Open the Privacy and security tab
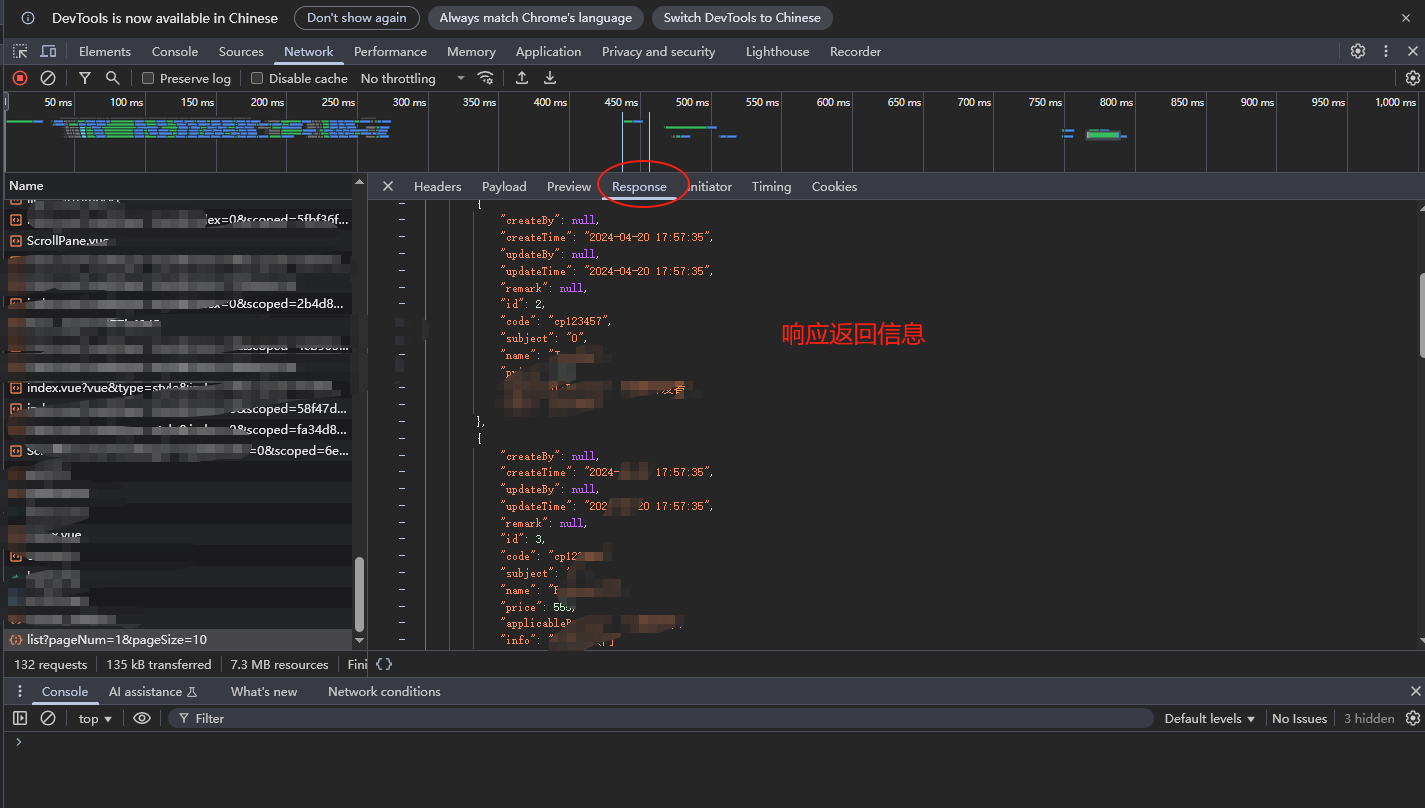 point(658,51)
